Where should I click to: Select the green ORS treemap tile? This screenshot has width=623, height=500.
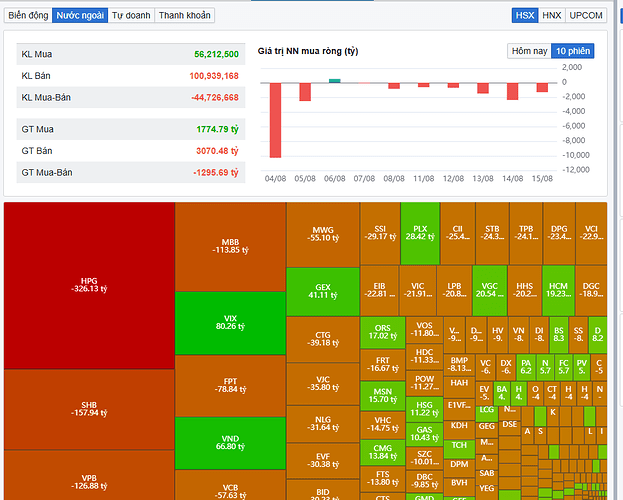[383, 333]
